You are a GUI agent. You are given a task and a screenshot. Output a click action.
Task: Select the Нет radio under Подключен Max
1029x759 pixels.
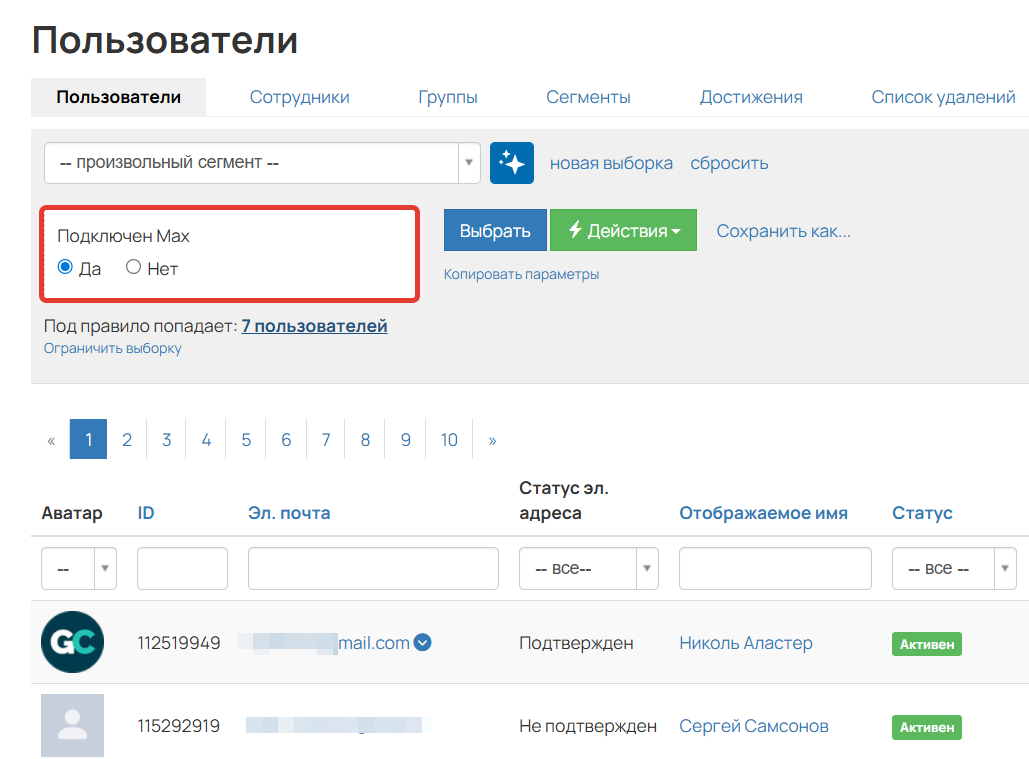[x=131, y=267]
